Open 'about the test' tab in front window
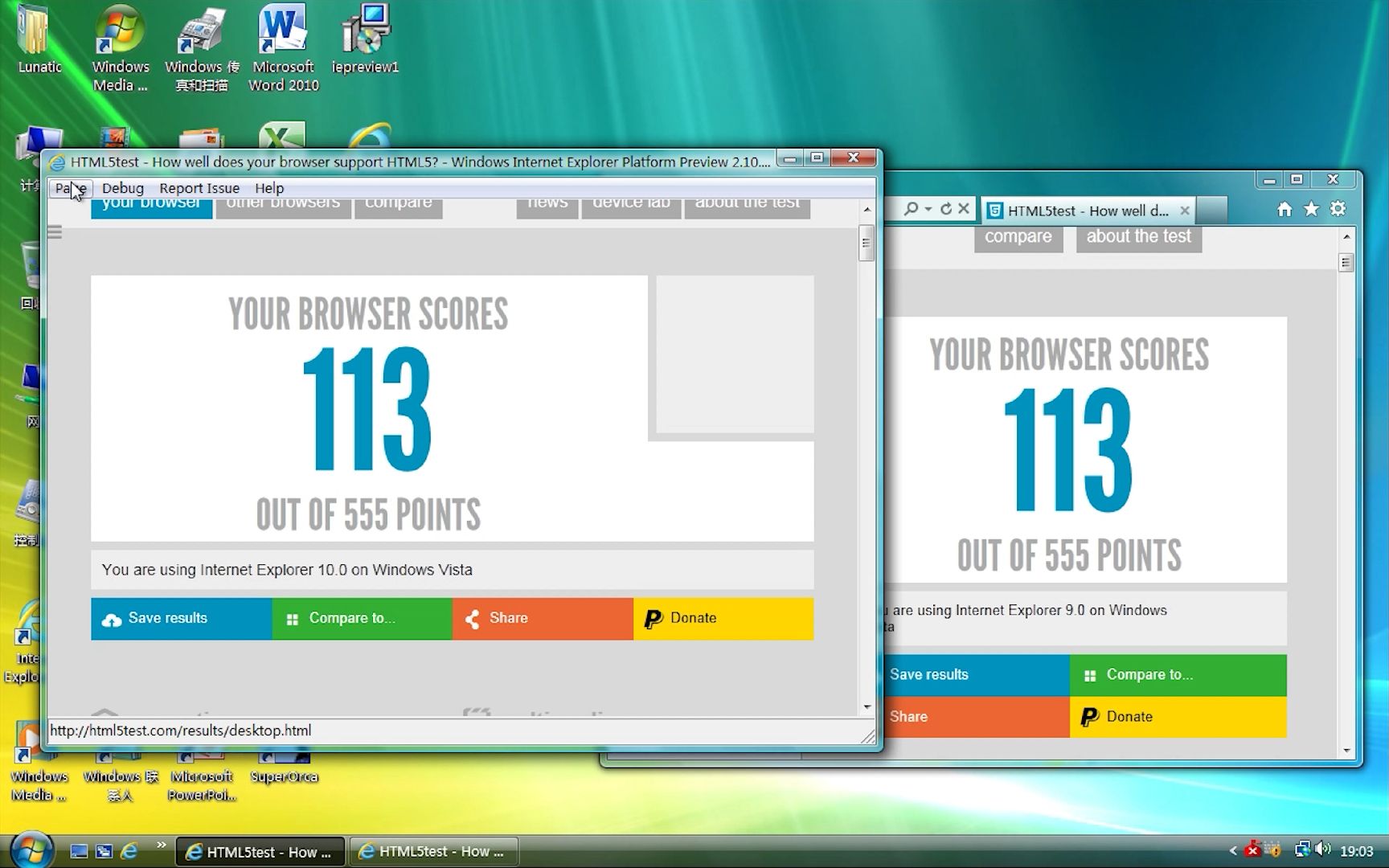 coord(748,207)
